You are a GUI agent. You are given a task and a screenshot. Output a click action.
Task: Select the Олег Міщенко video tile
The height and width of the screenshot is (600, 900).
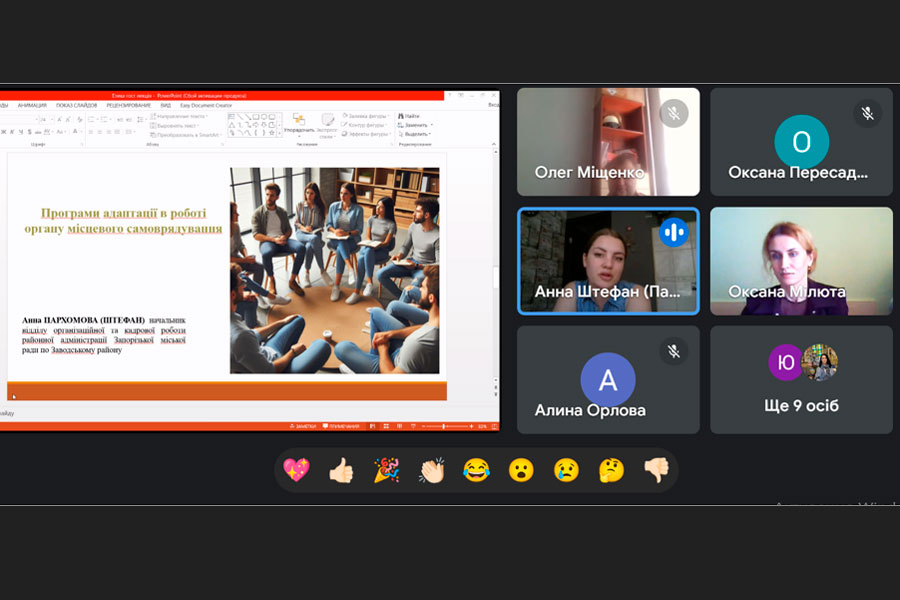[x=608, y=142]
